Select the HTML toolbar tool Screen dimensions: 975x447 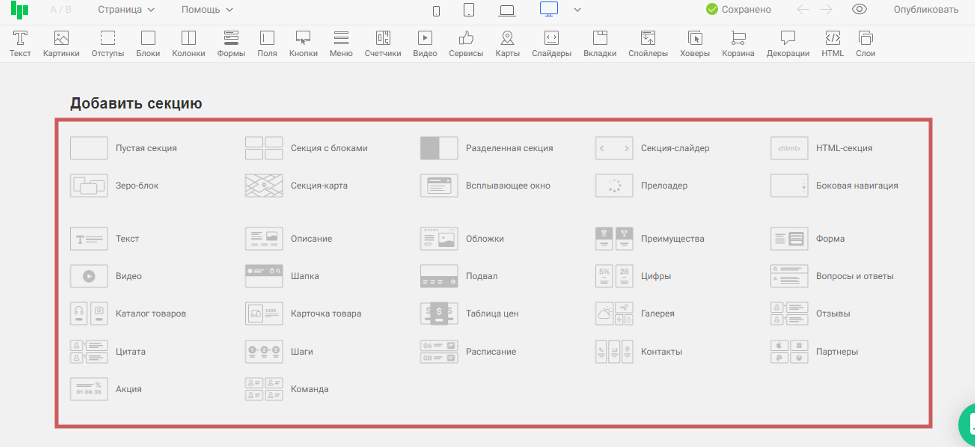(x=832, y=44)
